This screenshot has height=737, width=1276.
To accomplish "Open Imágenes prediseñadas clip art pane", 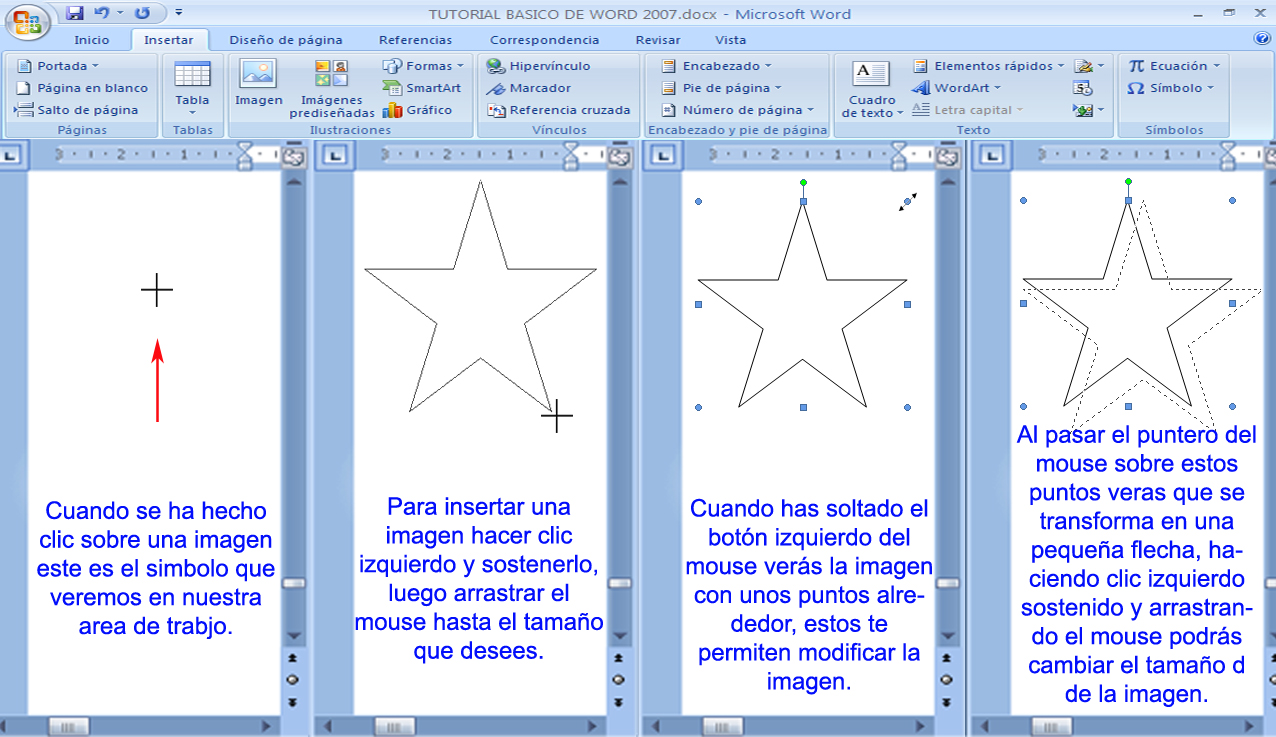I will pos(330,85).
